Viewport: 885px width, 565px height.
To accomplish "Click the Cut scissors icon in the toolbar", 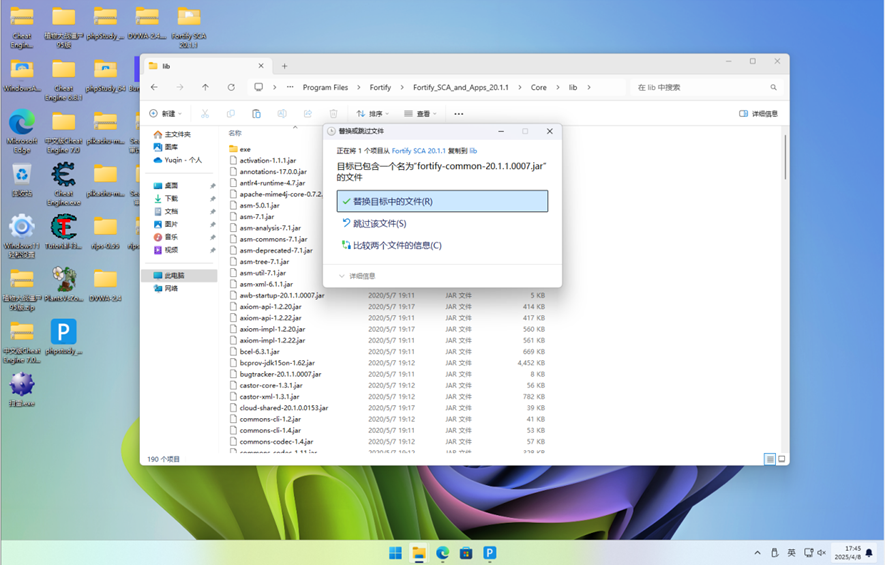I will 205,113.
